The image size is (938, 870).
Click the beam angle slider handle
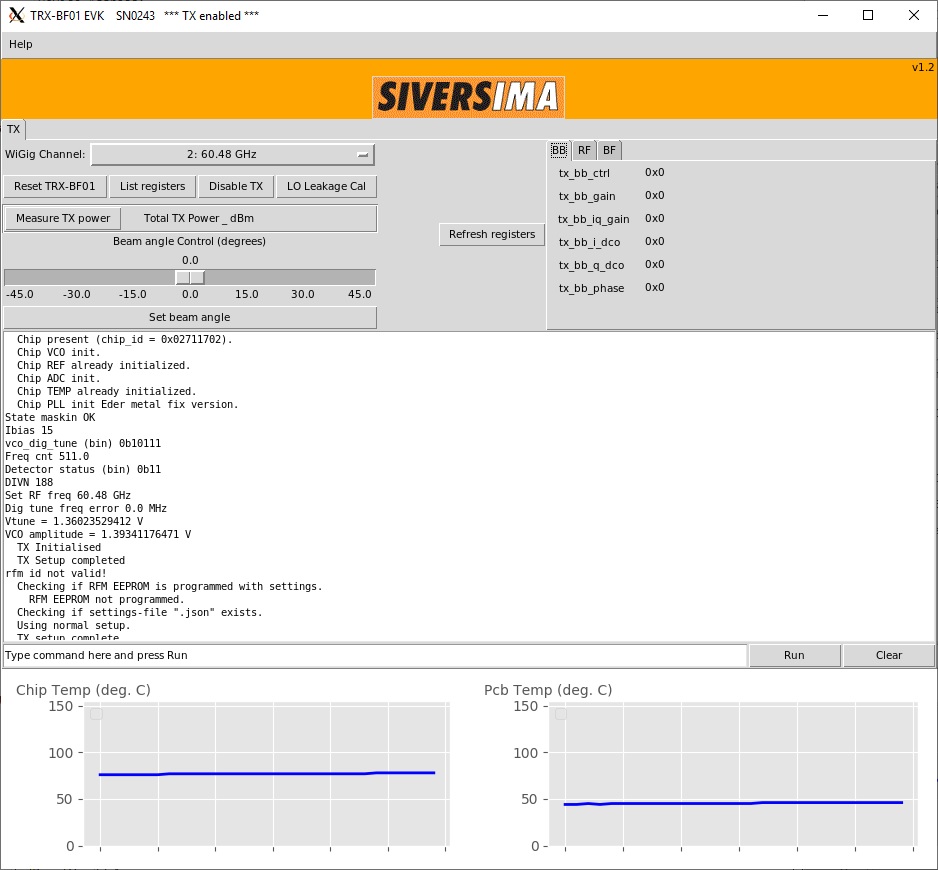(190, 277)
